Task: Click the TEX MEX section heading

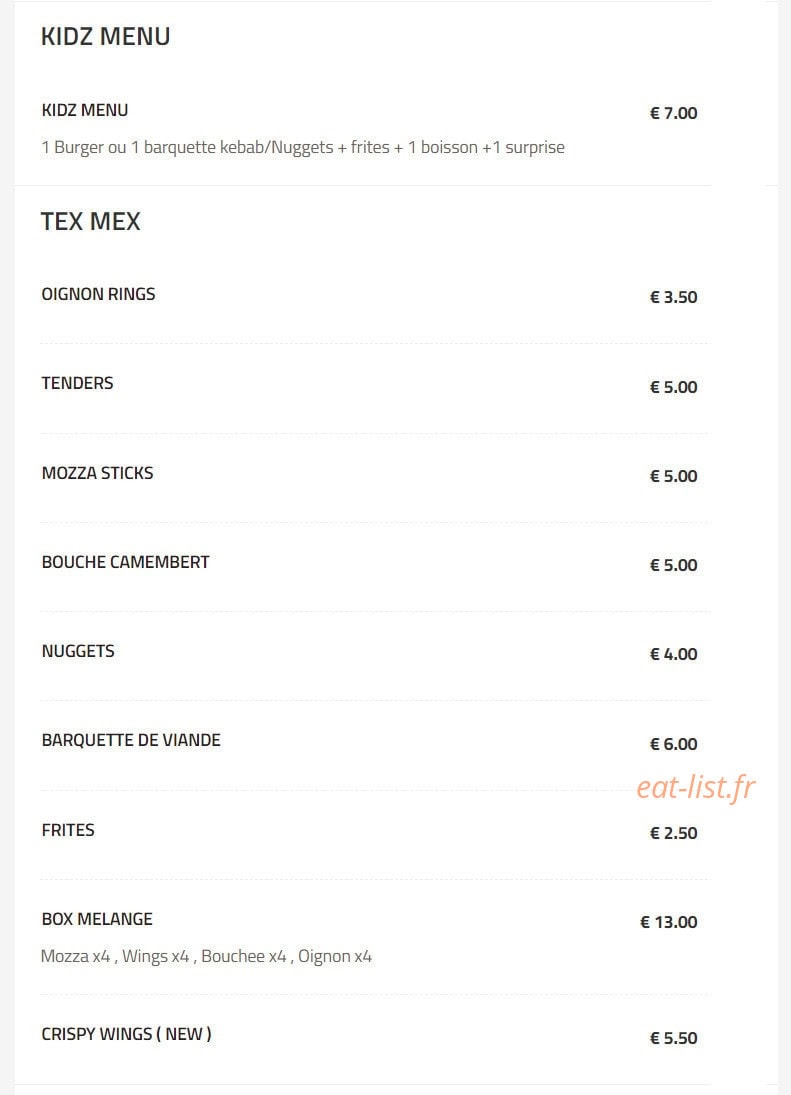Action: (91, 221)
